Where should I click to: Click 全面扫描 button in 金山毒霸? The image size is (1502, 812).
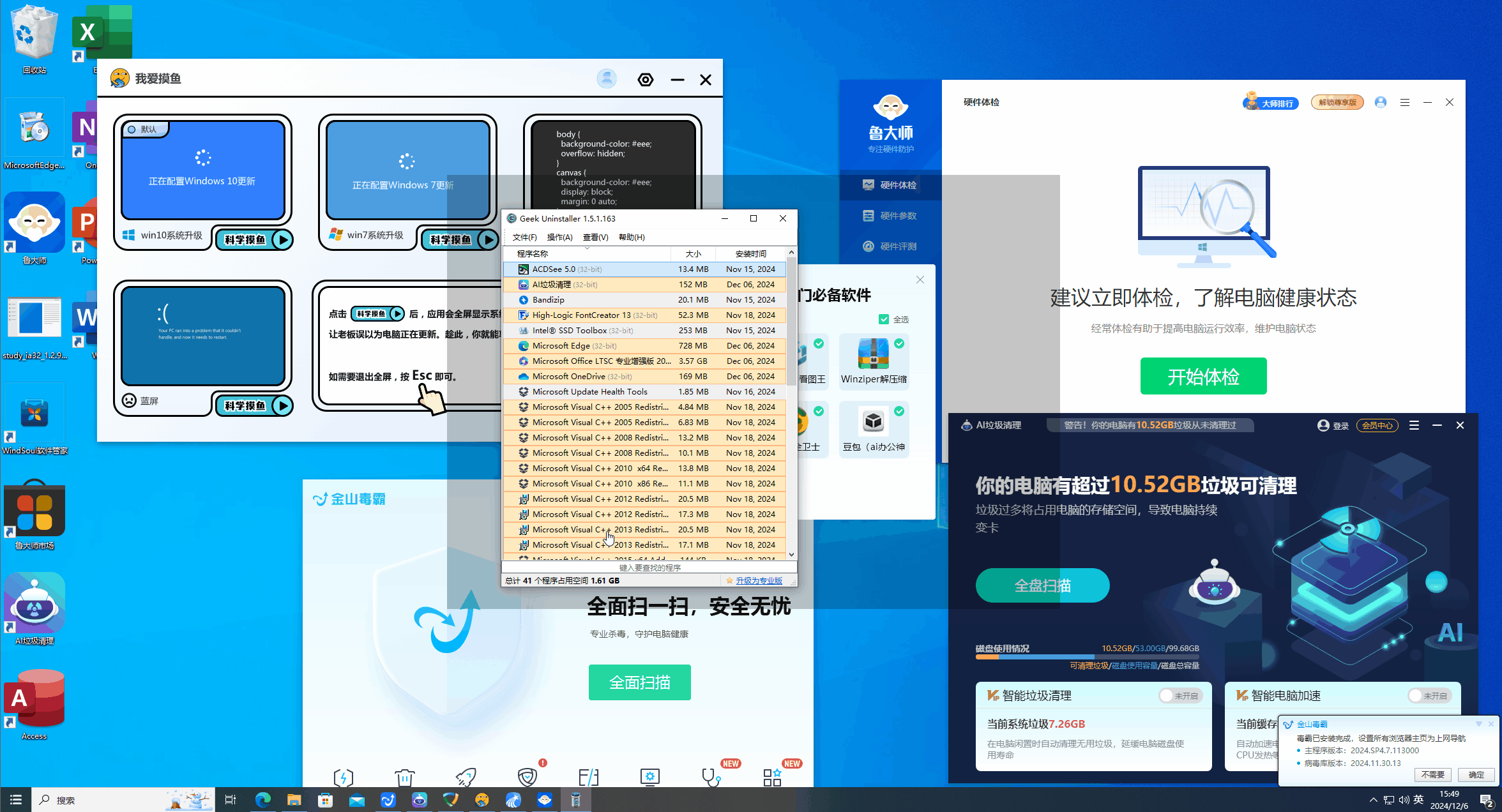click(639, 682)
